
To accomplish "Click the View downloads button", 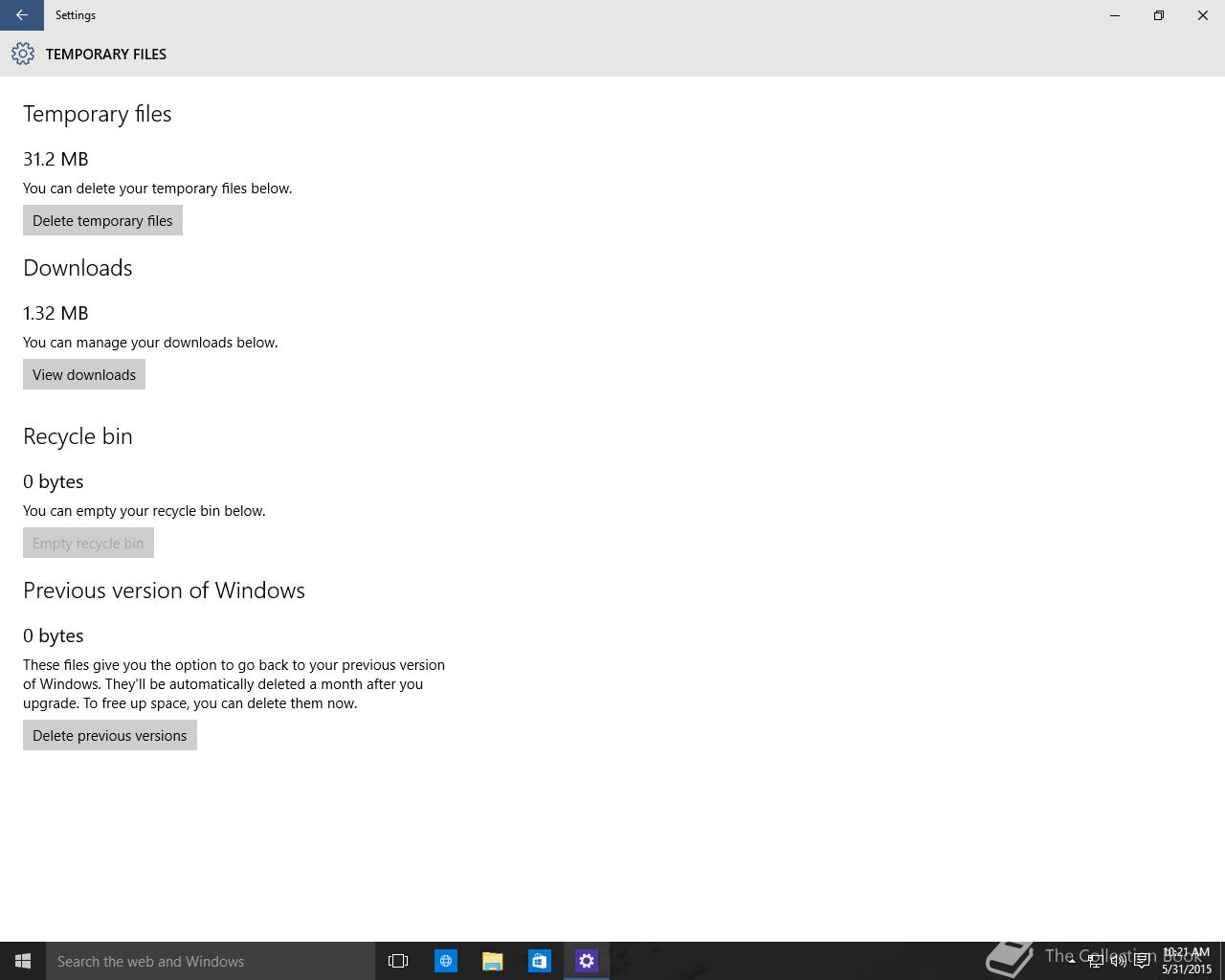I will (84, 374).
